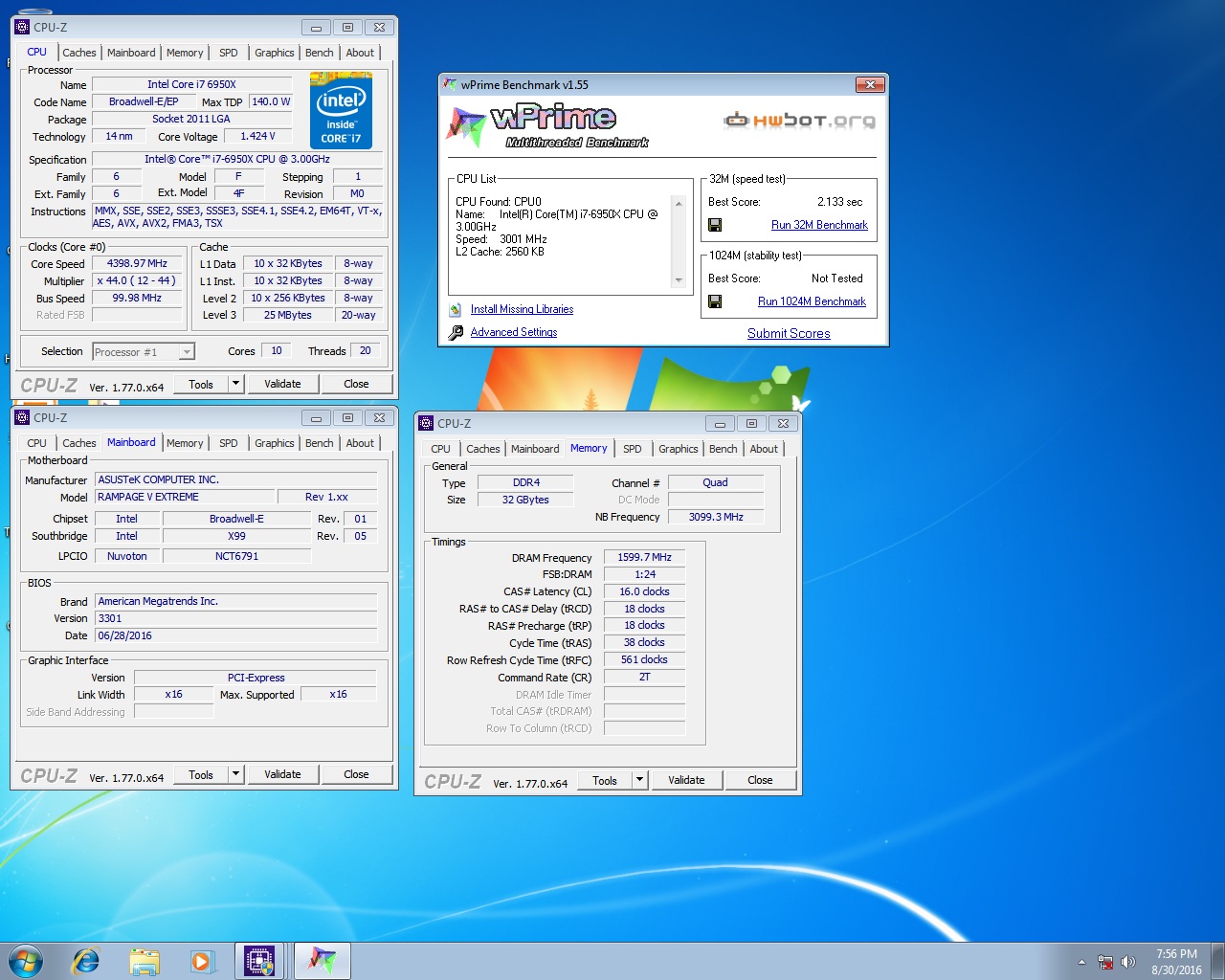This screenshot has height=980, width=1225.
Task: Click the NB Frequency 3099.3 MHz value
Action: 716,517
